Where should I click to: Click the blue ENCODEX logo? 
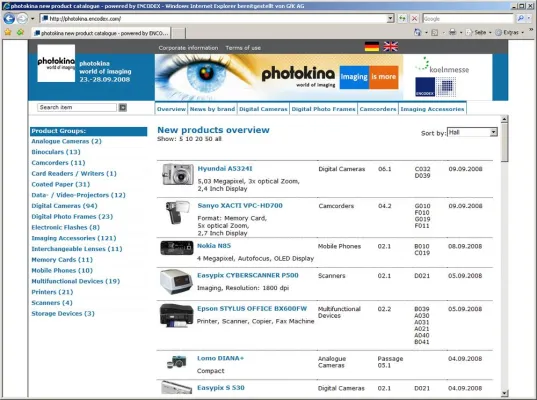click(x=425, y=87)
